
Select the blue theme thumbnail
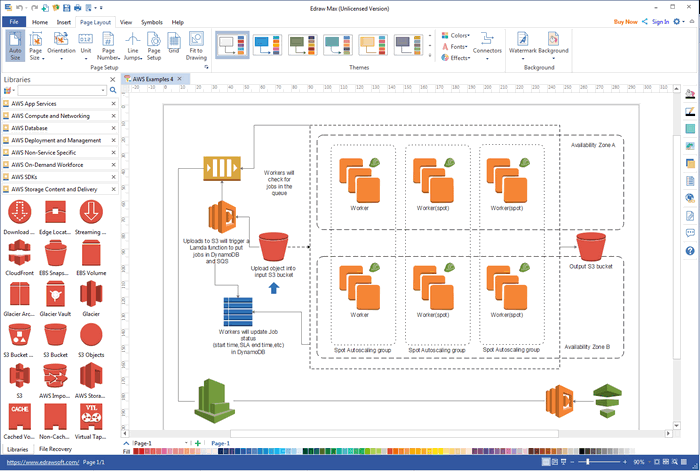point(267,45)
